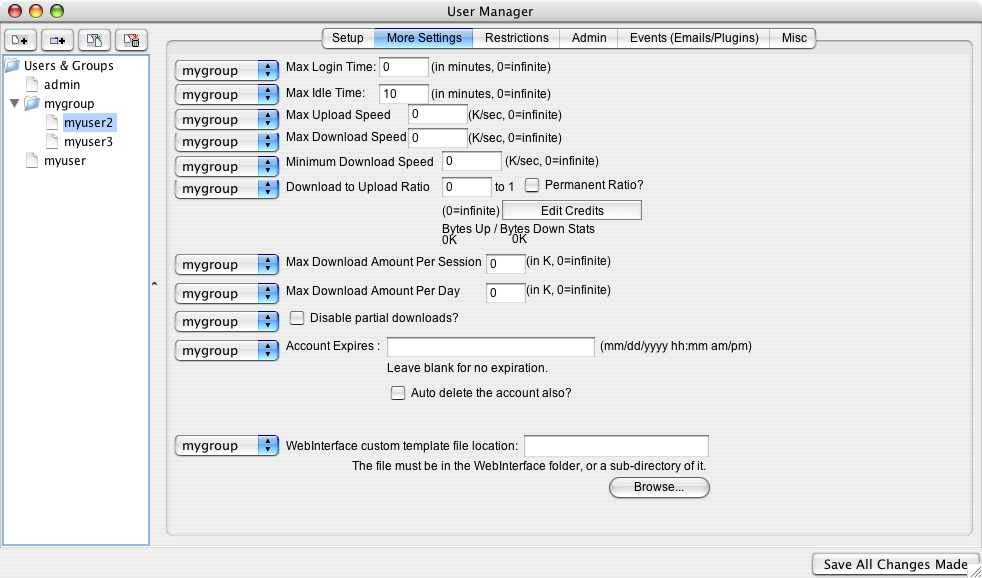Click the admin user file icon
This screenshot has width=982, height=578.
click(x=32, y=85)
